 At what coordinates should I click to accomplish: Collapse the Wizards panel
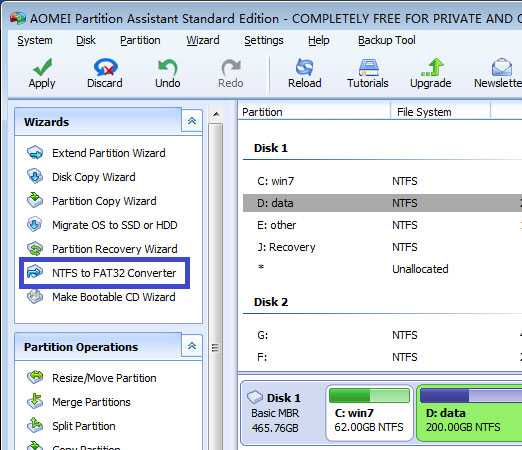pyautogui.click(x=192, y=121)
